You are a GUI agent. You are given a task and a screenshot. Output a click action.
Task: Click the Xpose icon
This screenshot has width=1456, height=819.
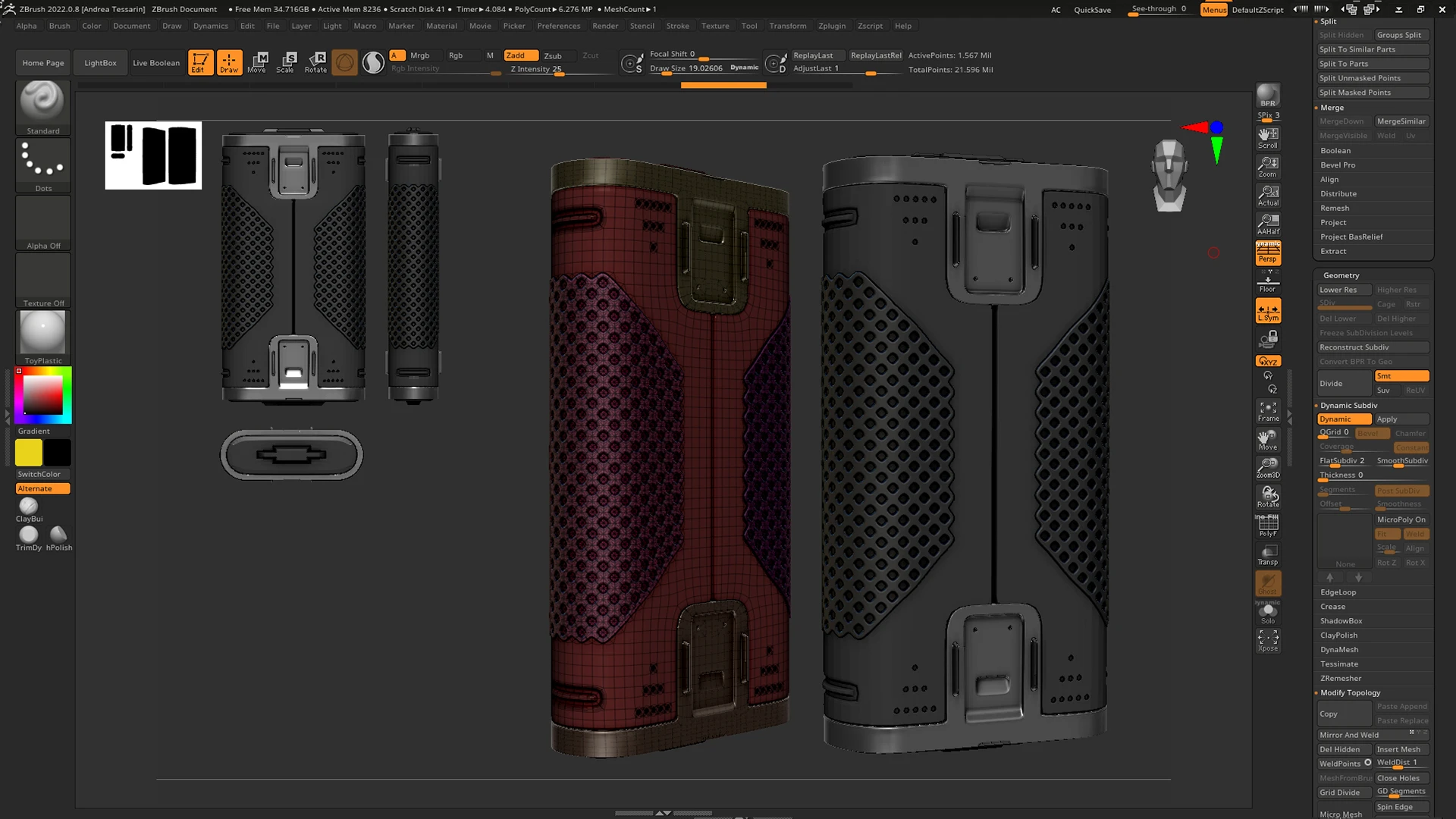1268,641
